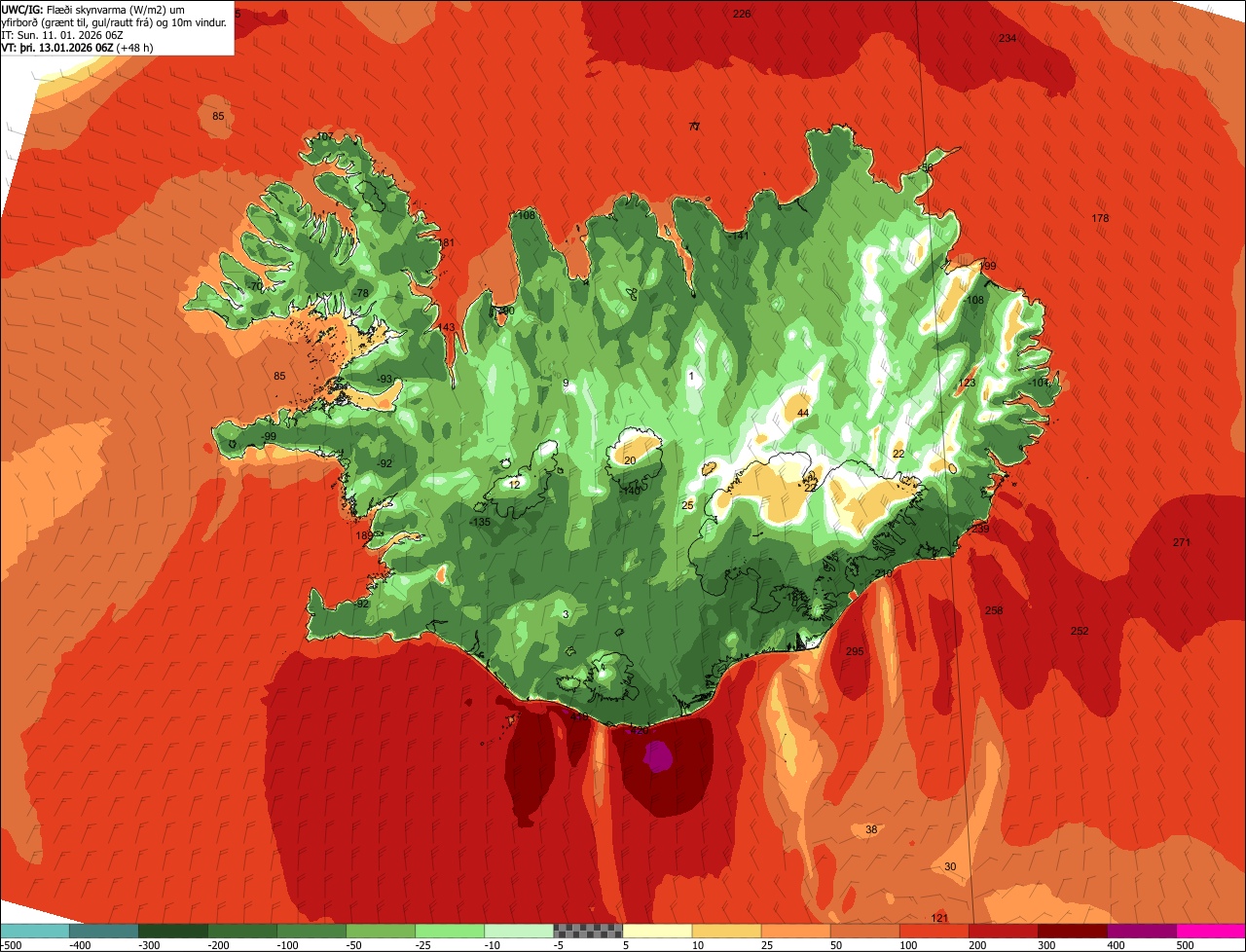The image size is (1246, 952).
Task: Click the "-500" label in the legend
Action: click(x=11, y=945)
